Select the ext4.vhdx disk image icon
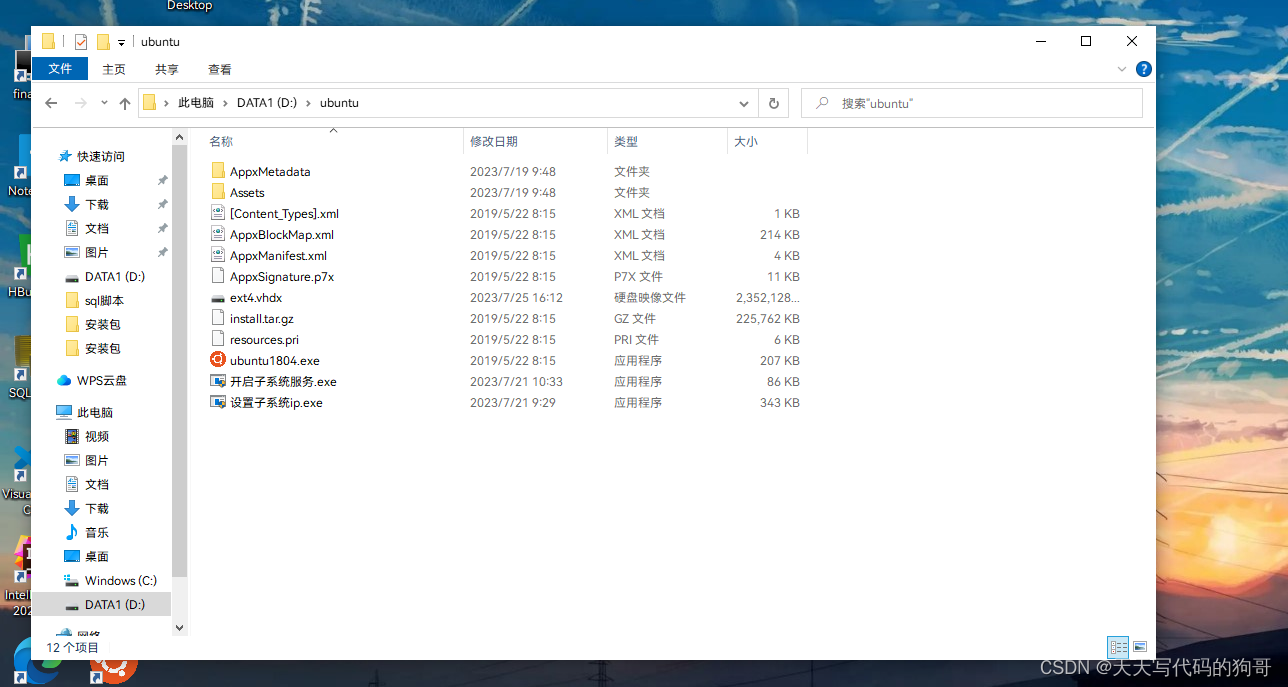This screenshot has width=1288, height=687. point(219,298)
